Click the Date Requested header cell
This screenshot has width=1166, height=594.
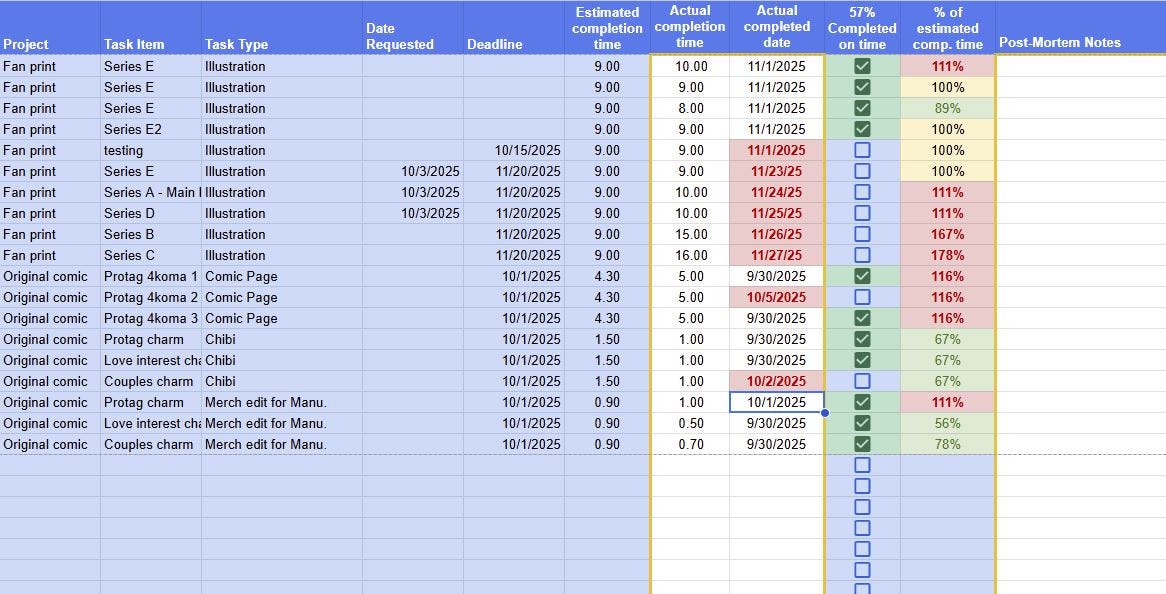(x=413, y=28)
